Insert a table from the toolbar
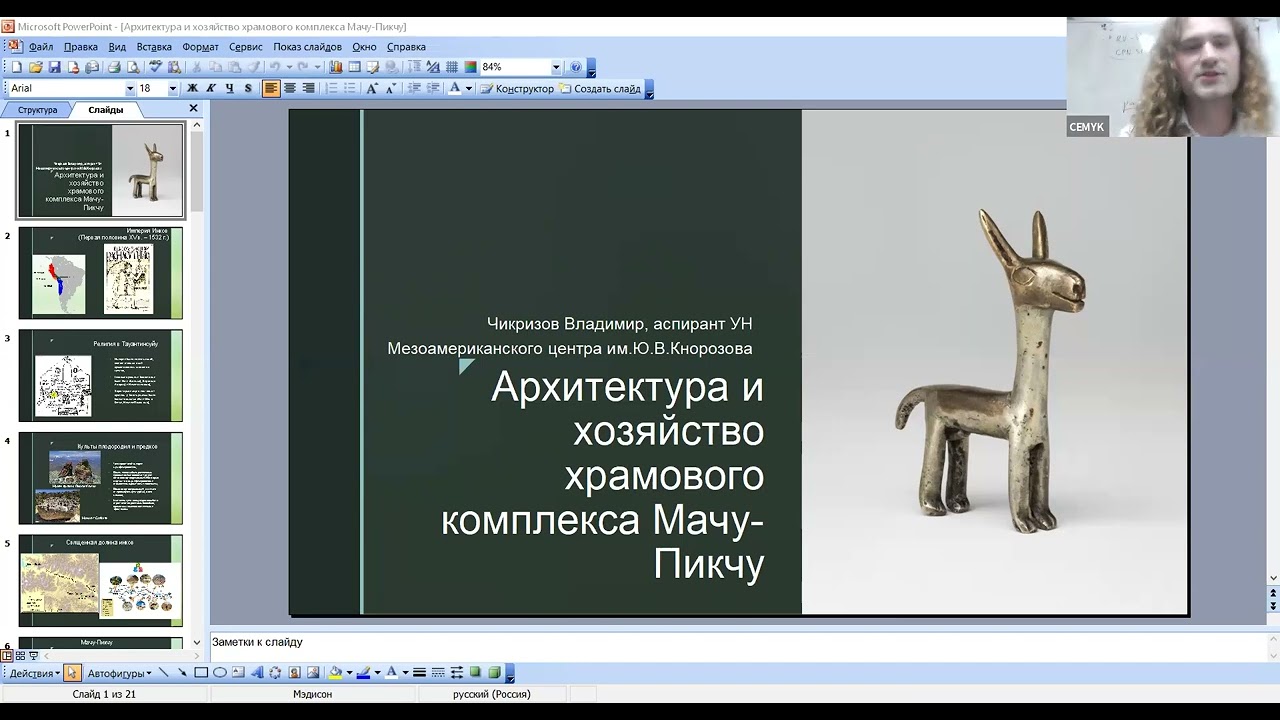1280x720 pixels. click(354, 67)
